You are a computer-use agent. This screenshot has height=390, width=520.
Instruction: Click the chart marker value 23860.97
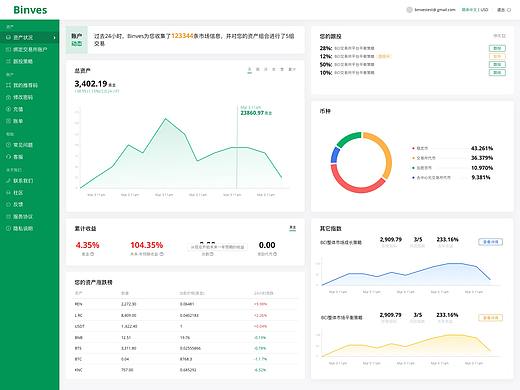252,113
